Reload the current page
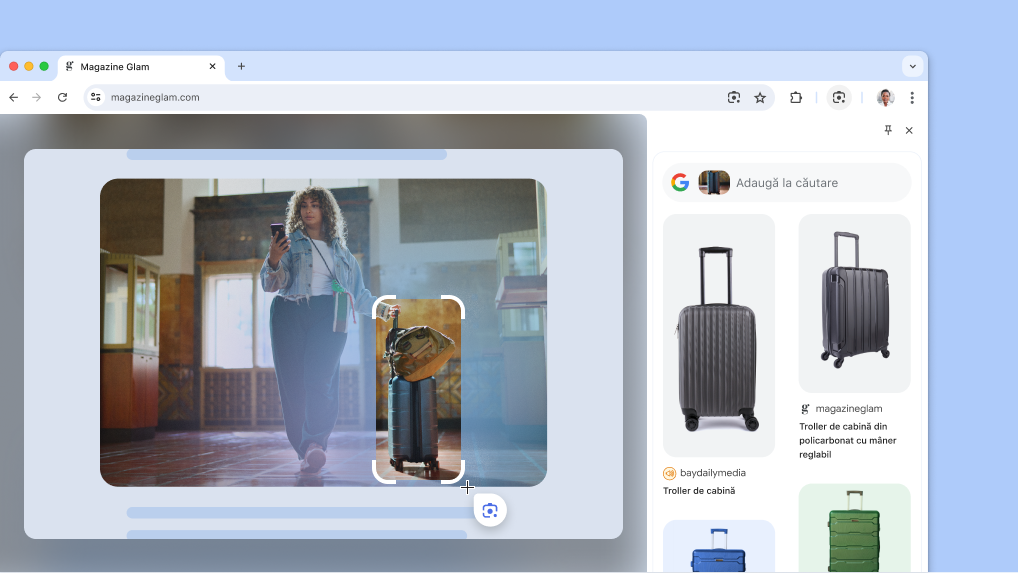Viewport: 1018px width, 573px height. tap(62, 97)
